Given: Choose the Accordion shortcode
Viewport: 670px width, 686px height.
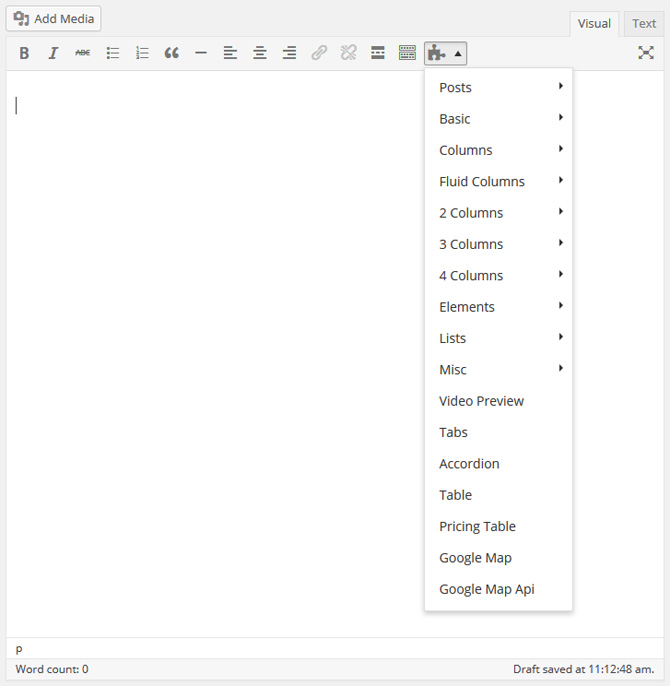Looking at the screenshot, I should [469, 464].
